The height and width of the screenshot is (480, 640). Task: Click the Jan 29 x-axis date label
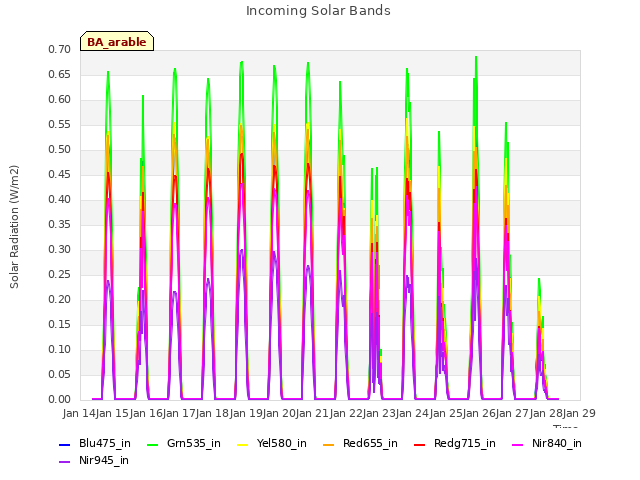(x=579, y=414)
